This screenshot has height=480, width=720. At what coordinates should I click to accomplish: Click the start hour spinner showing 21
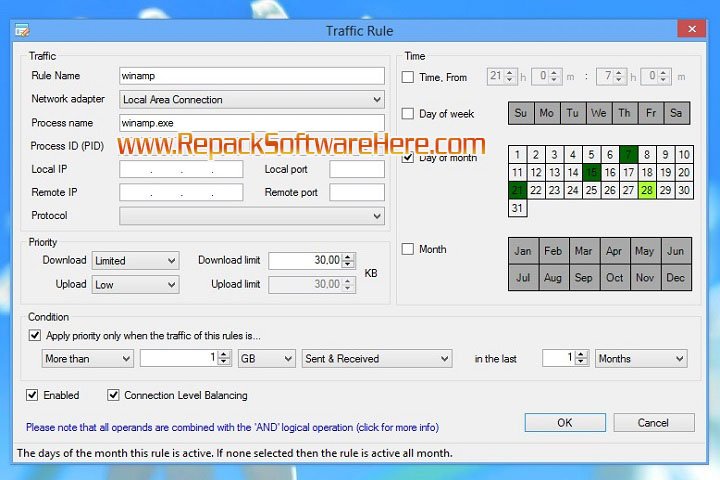coord(502,76)
